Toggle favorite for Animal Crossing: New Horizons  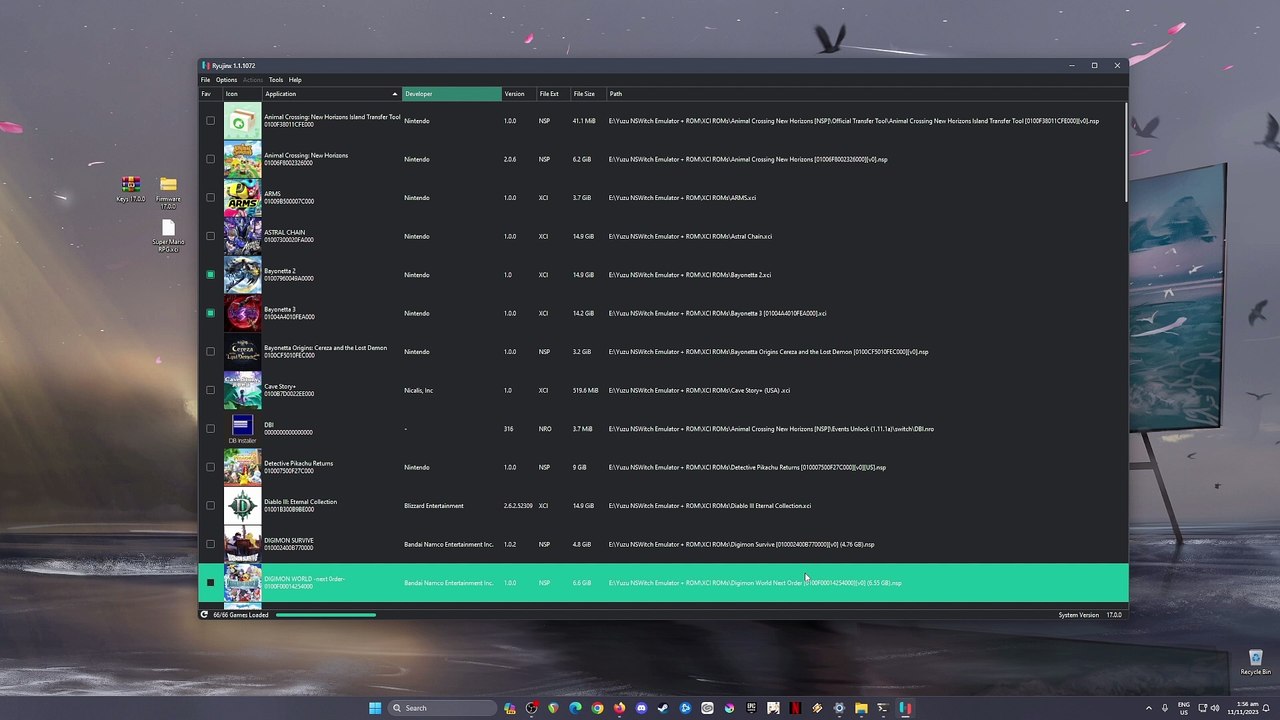click(210, 159)
